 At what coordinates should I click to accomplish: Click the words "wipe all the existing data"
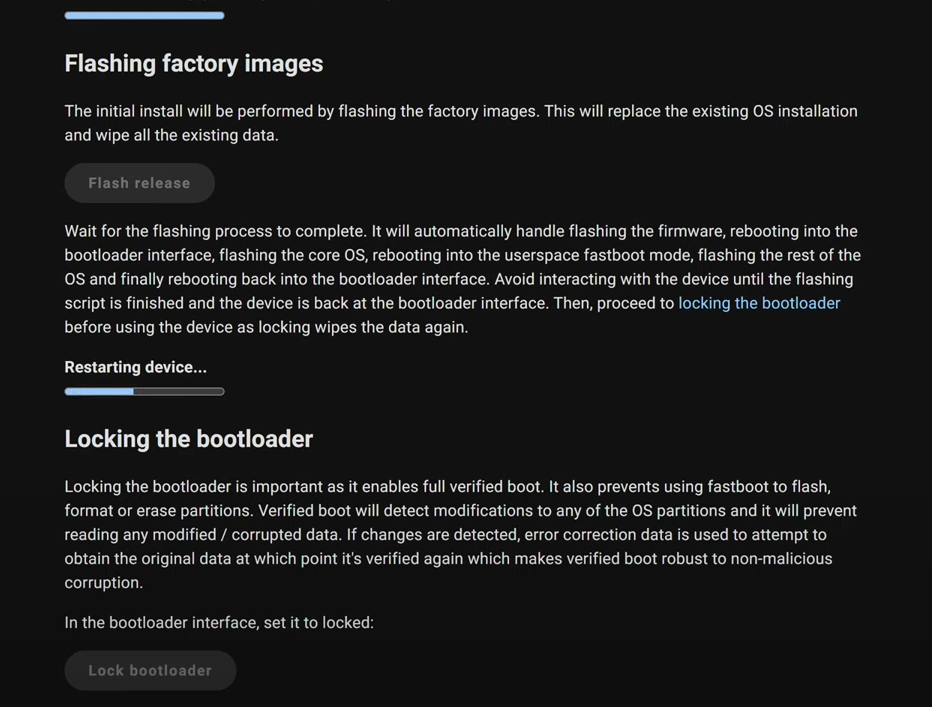coord(187,135)
